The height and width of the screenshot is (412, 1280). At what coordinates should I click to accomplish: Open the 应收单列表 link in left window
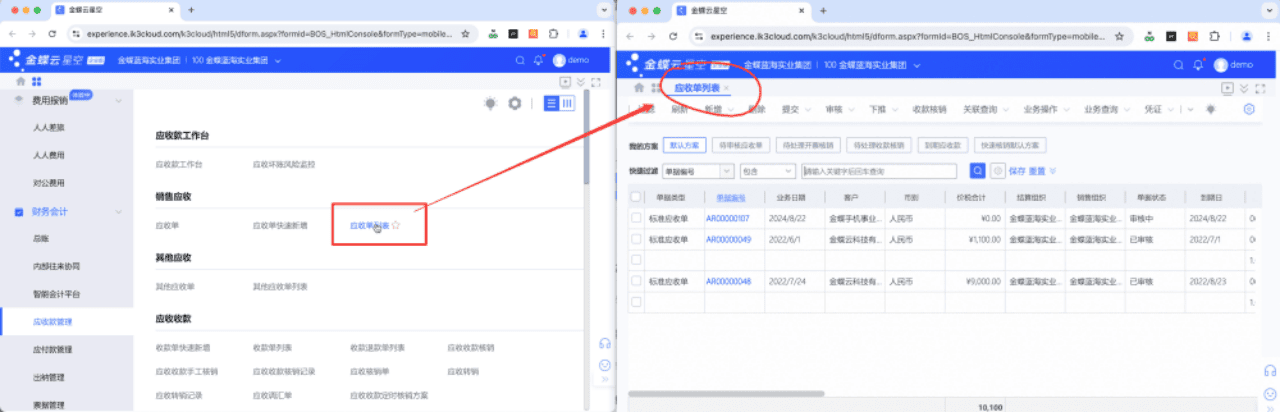(x=369, y=226)
